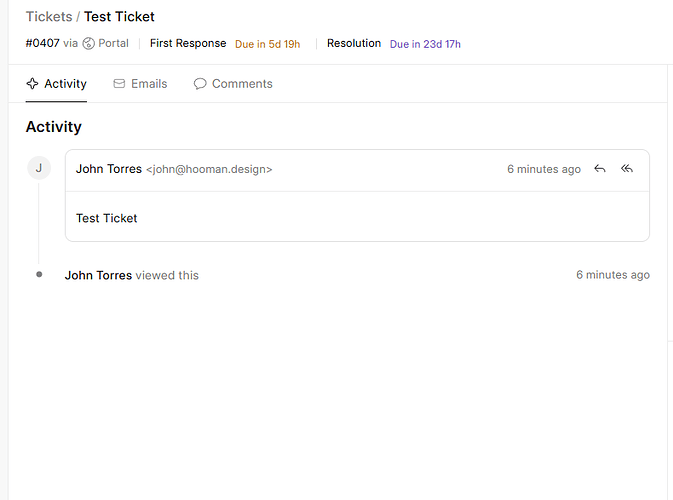
Task: Open the Comments tab
Action: (233, 83)
